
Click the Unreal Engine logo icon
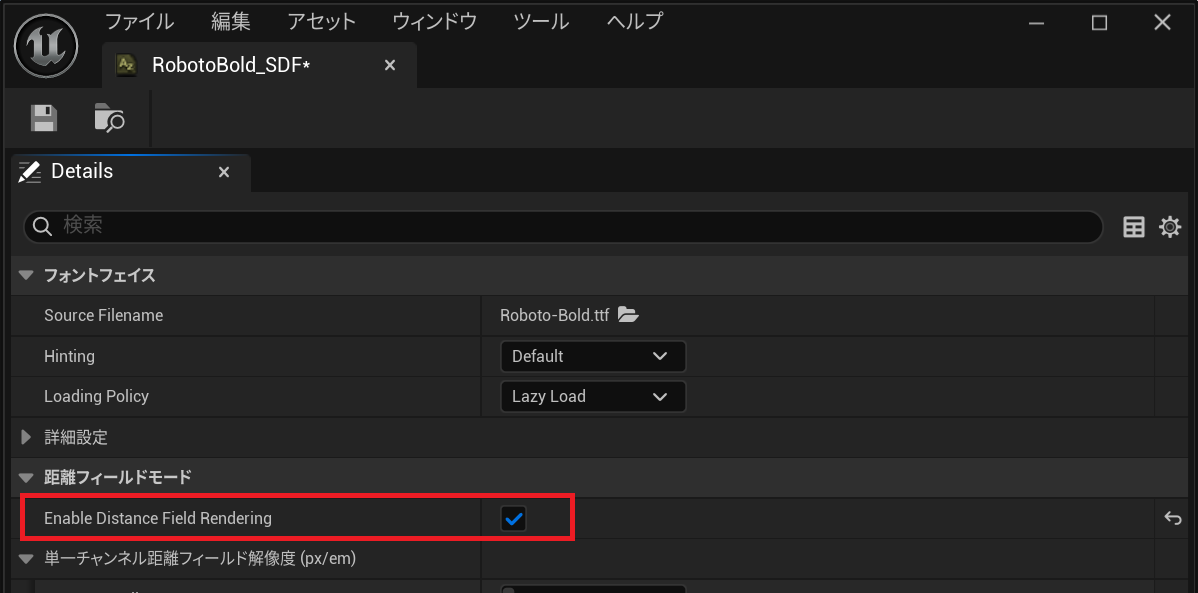pos(46,45)
